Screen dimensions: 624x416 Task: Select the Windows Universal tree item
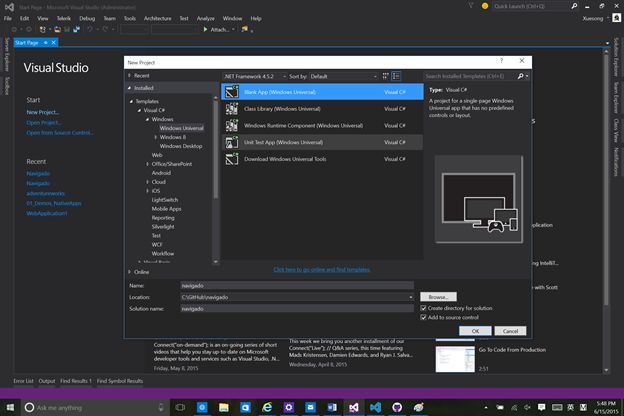pyautogui.click(x=181, y=128)
